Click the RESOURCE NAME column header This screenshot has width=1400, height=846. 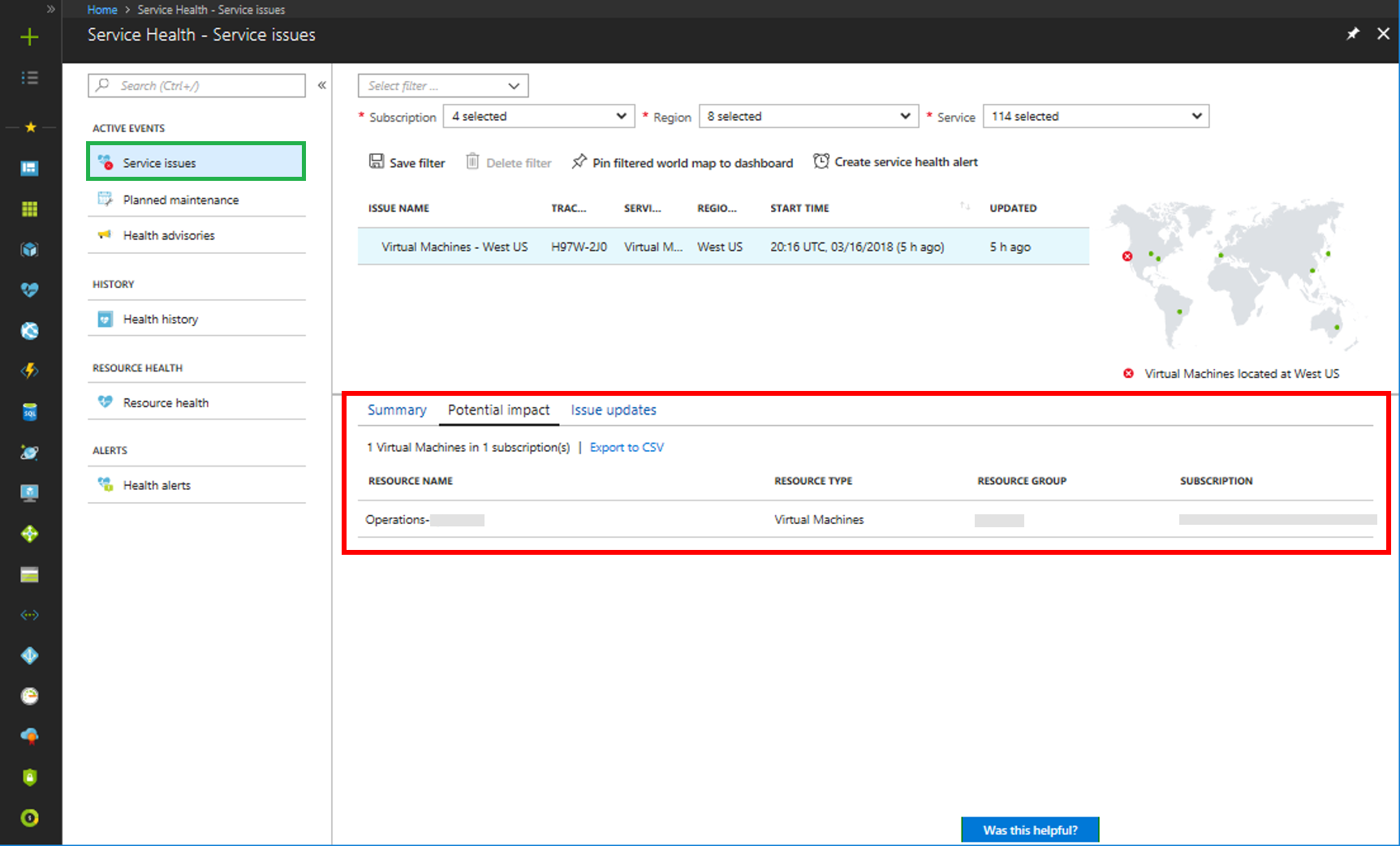411,481
